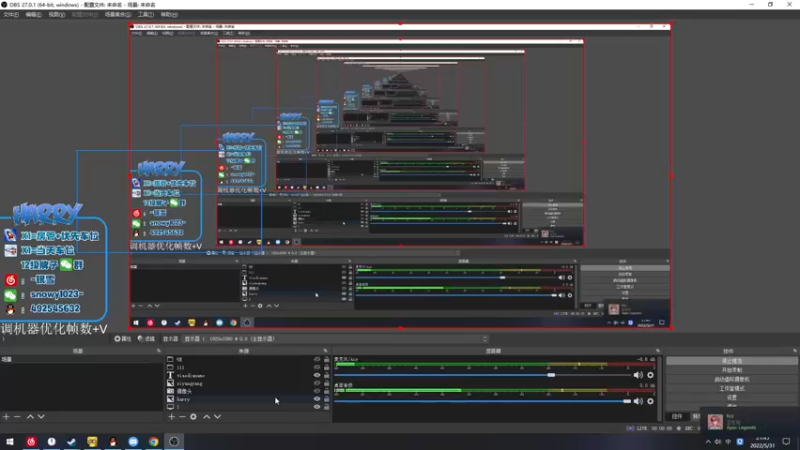Select the text source row
Viewport: 800px width, 450px height.
click(x=247, y=376)
